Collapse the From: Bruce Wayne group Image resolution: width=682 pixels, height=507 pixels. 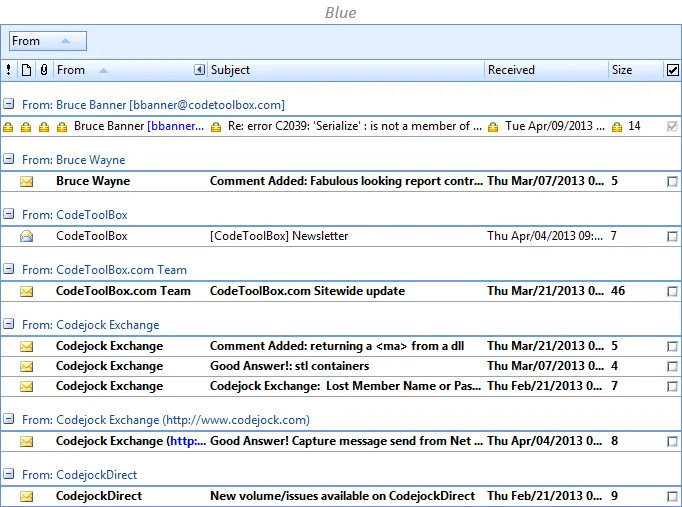(9, 159)
